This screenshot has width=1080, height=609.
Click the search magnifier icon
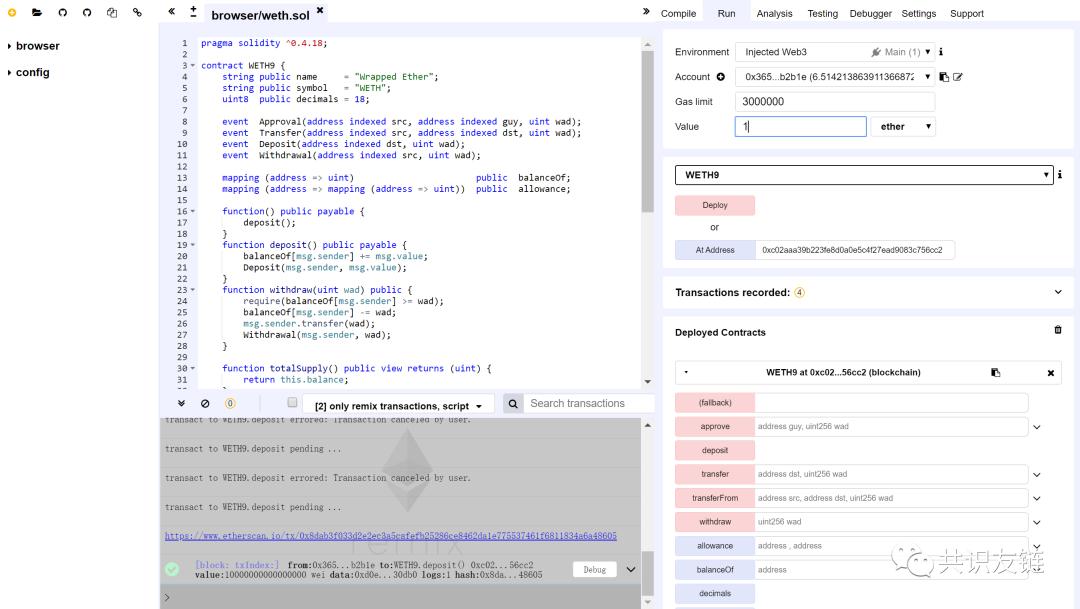pos(513,404)
